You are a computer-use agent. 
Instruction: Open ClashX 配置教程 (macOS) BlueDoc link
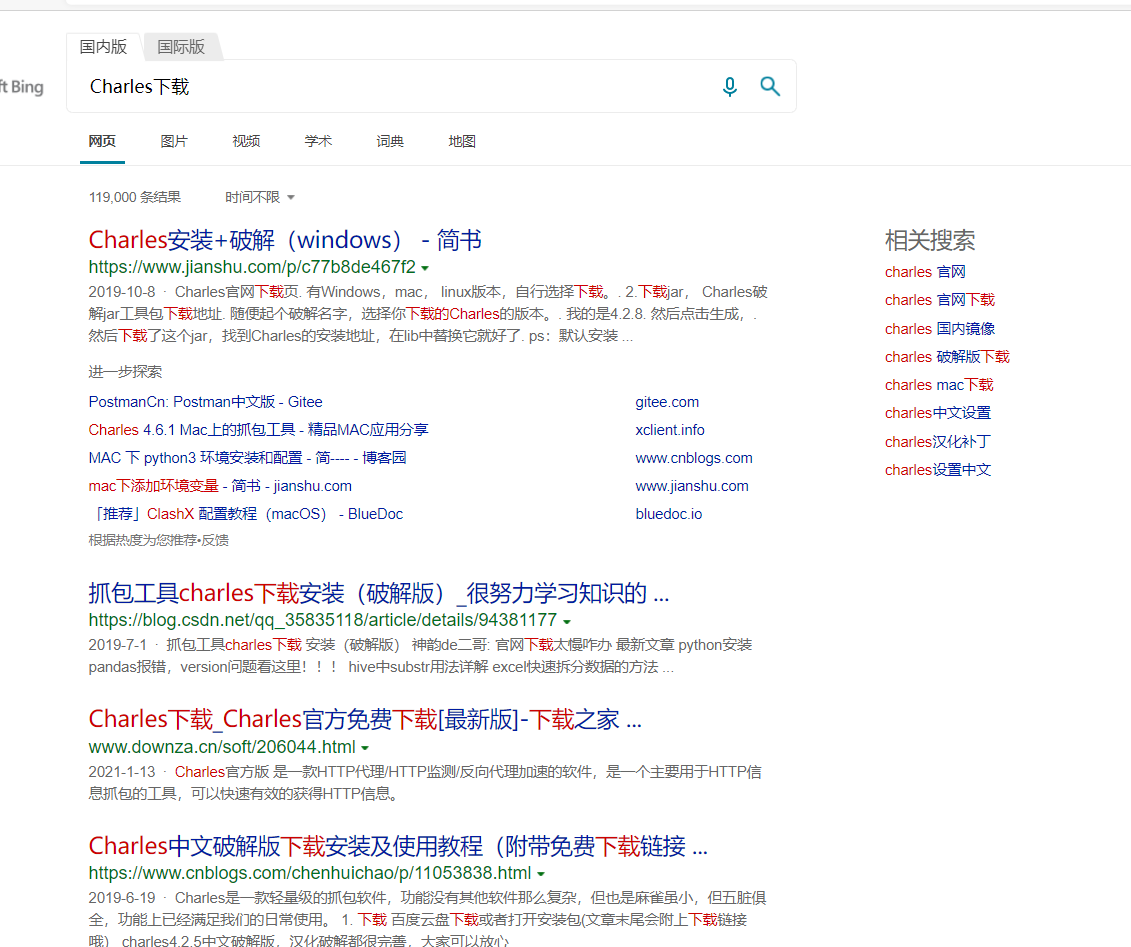246,514
